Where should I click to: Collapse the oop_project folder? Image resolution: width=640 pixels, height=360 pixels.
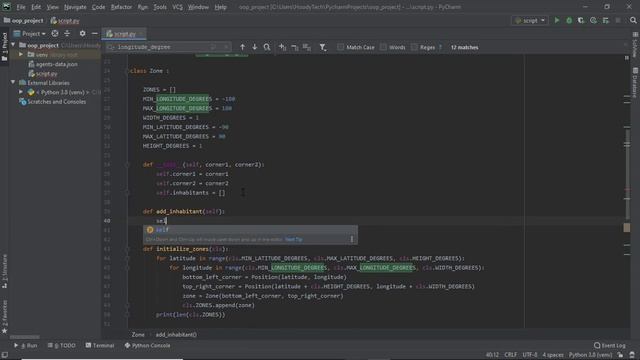pos(13,45)
